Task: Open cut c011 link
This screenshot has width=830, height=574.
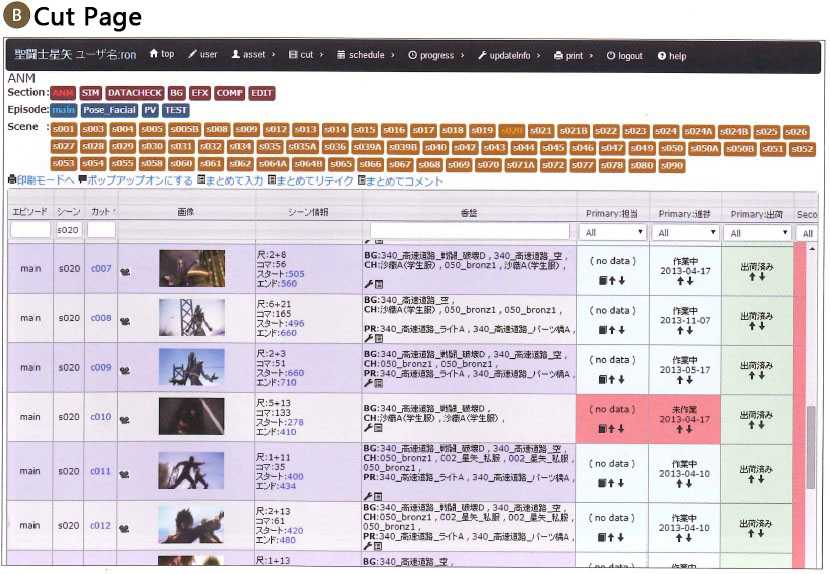Action: click(101, 471)
